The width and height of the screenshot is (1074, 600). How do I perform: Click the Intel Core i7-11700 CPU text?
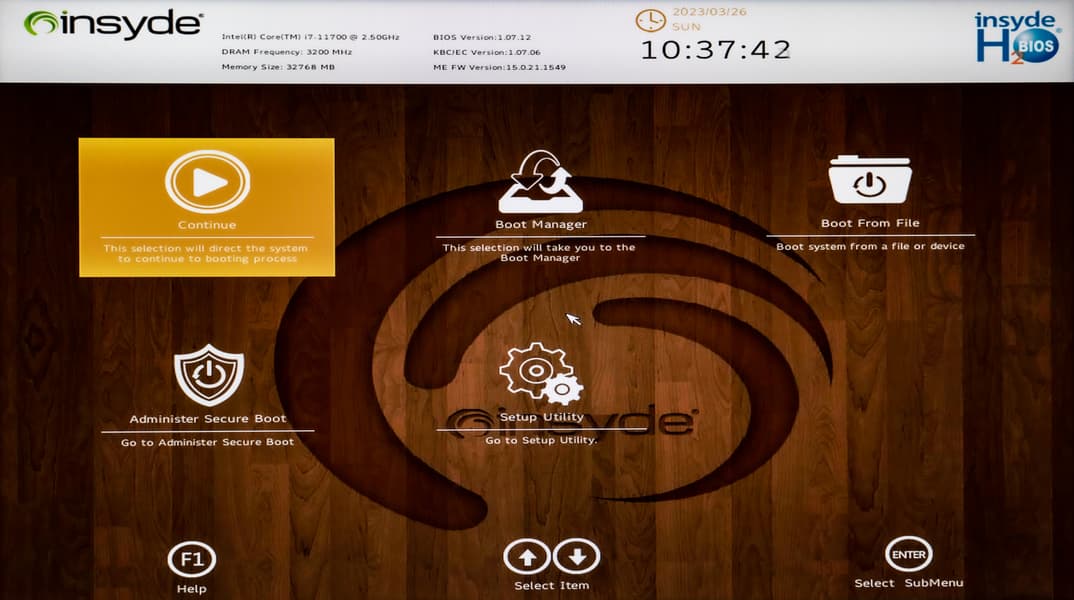(310, 37)
